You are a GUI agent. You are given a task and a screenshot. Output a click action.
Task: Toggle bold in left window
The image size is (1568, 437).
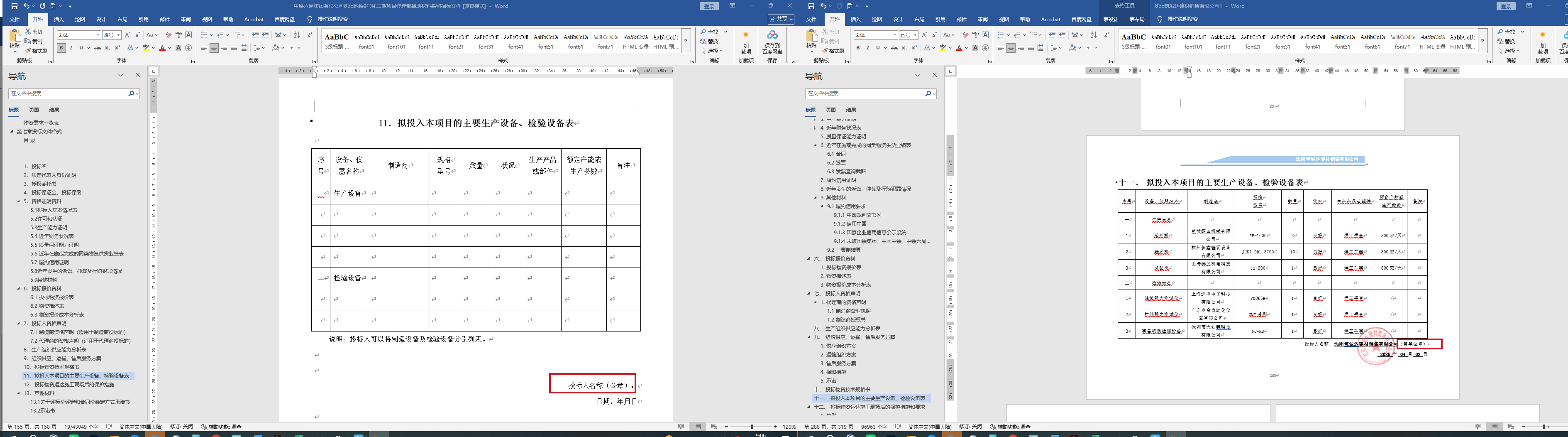(x=61, y=48)
